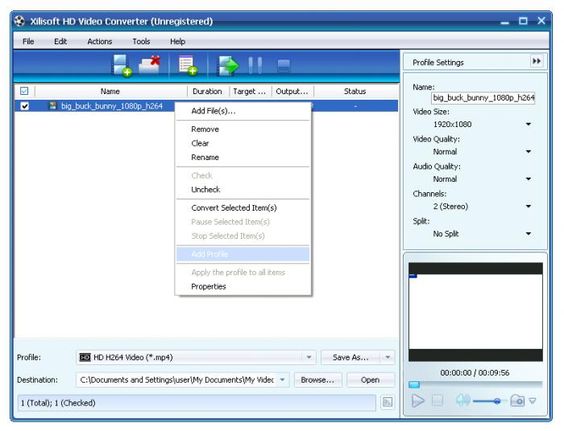Click the Browse... button
This screenshot has height=431, width=564.
click(317, 380)
